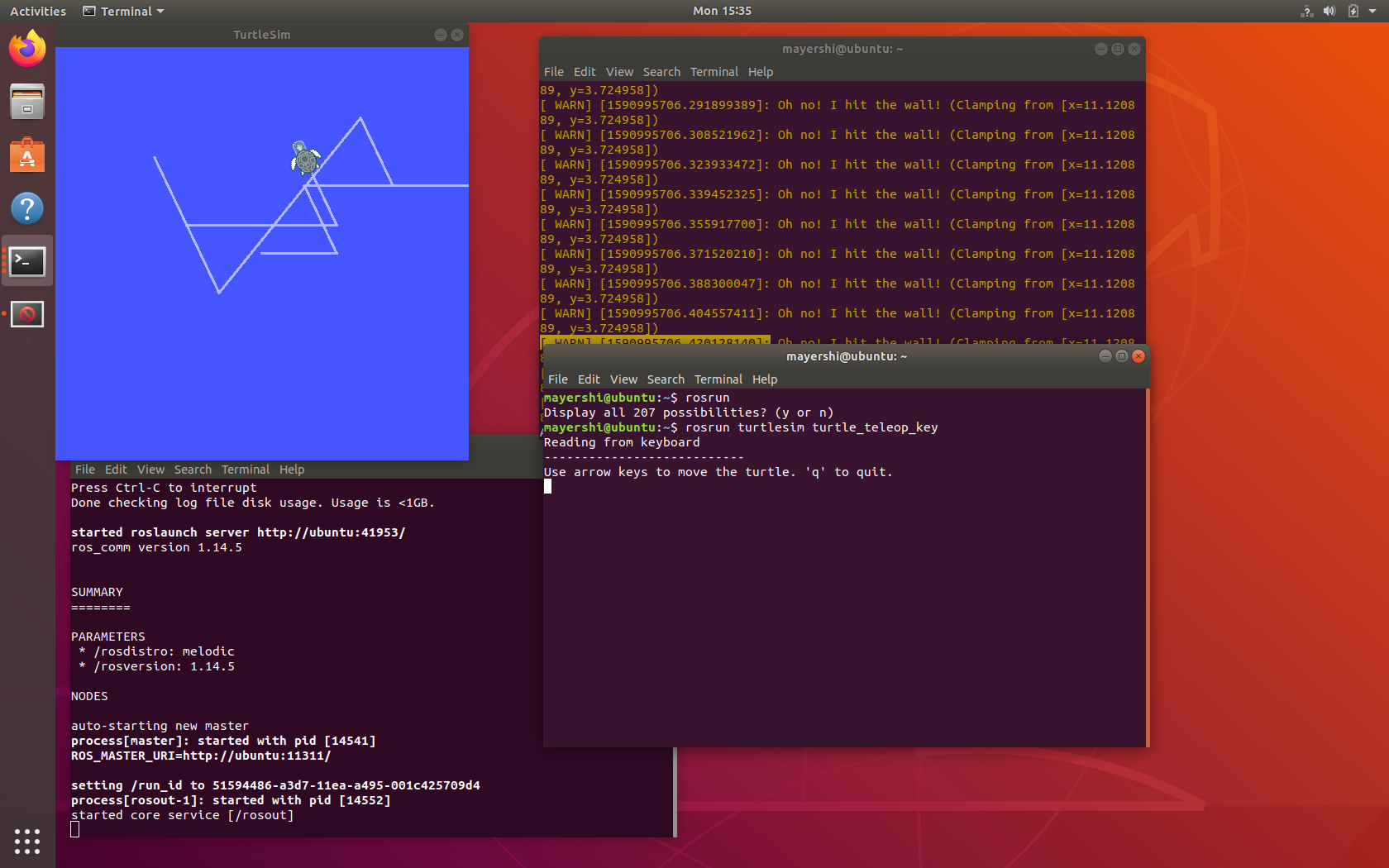Click 'ros_comm version 1.14.5' line
This screenshot has height=868, width=1389.
(x=156, y=547)
